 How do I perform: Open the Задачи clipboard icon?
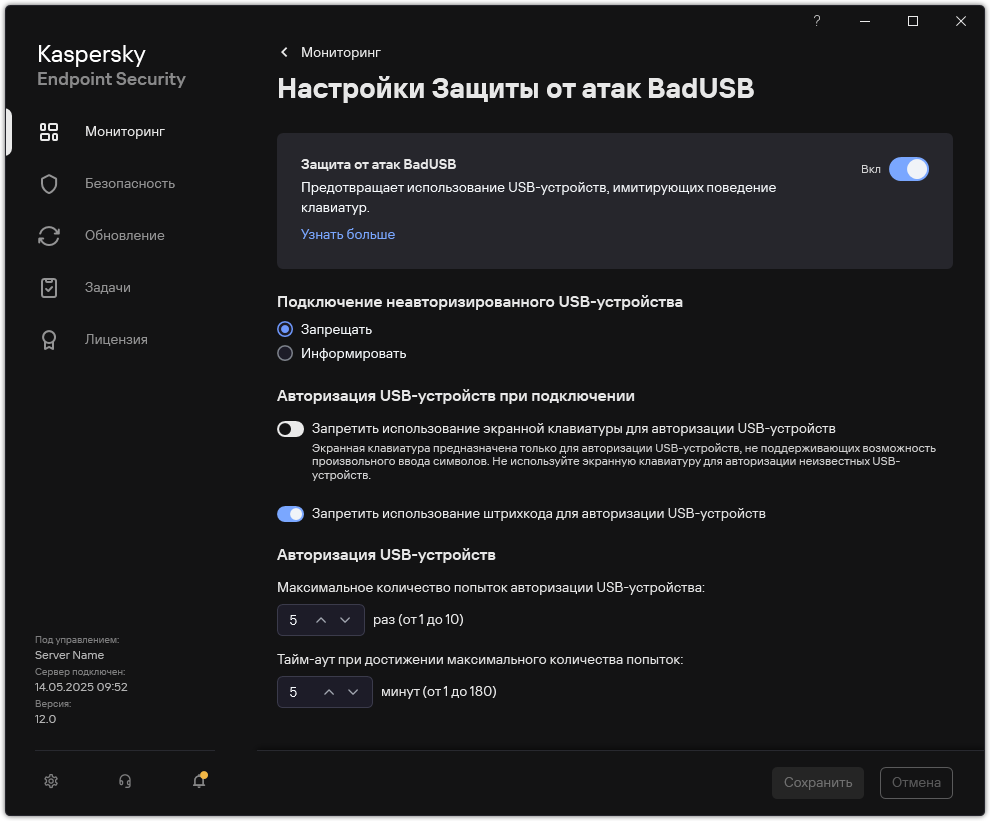coord(48,287)
